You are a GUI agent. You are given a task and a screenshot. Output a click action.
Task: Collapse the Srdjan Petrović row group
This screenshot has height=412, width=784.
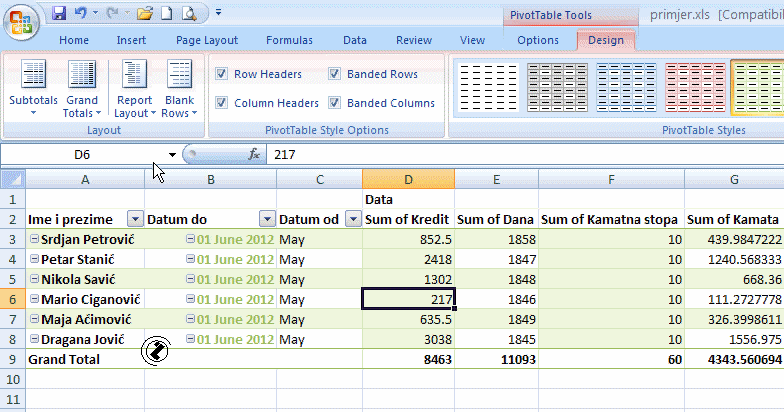34,239
